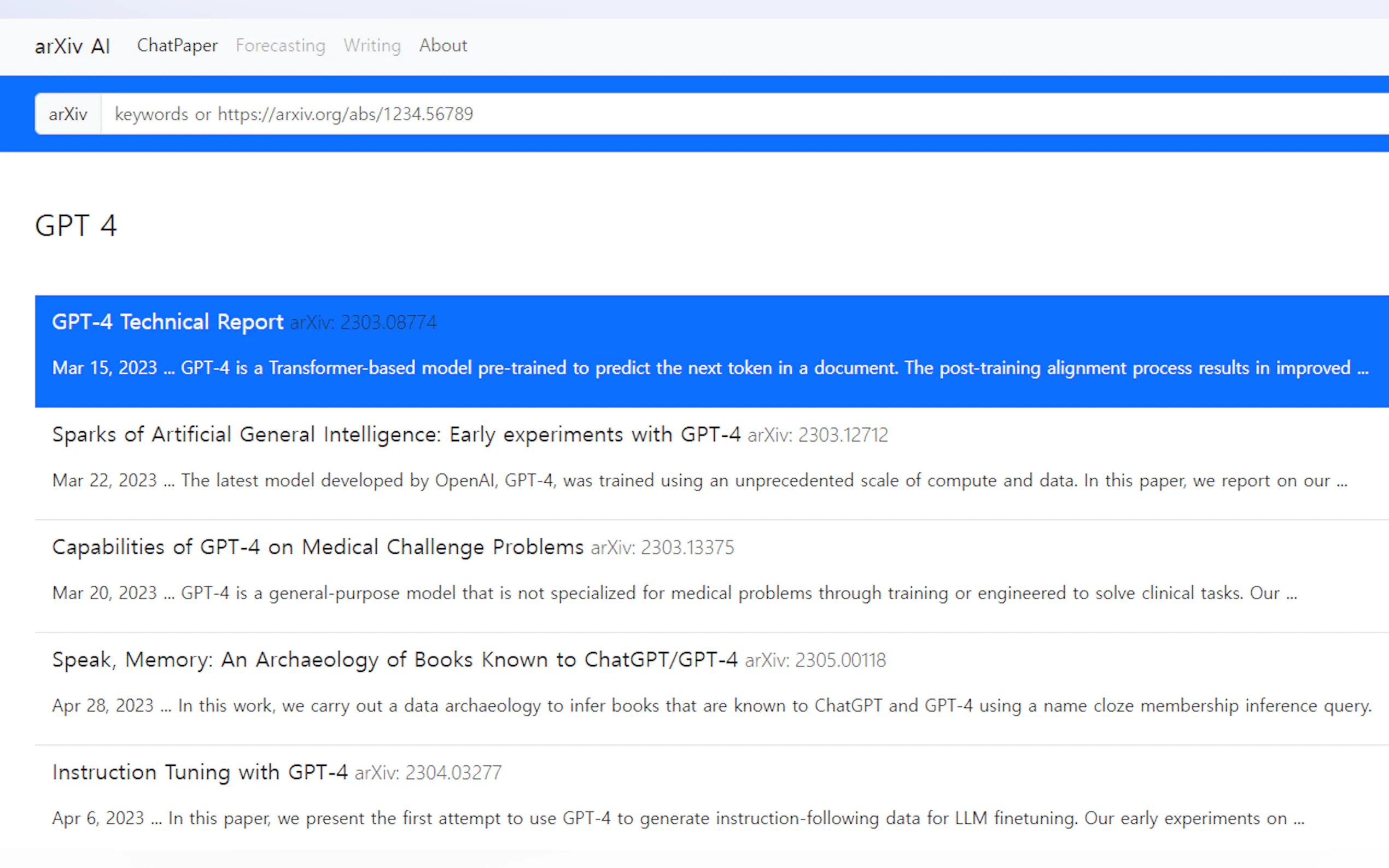Open the About page link
This screenshot has height=868, width=1389.
pos(443,45)
